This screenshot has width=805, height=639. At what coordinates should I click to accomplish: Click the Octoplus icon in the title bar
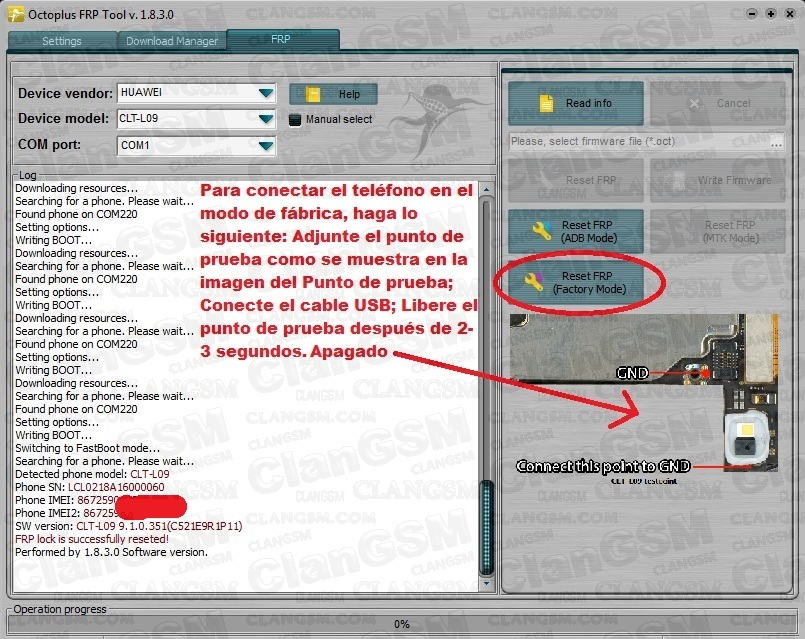13,14
